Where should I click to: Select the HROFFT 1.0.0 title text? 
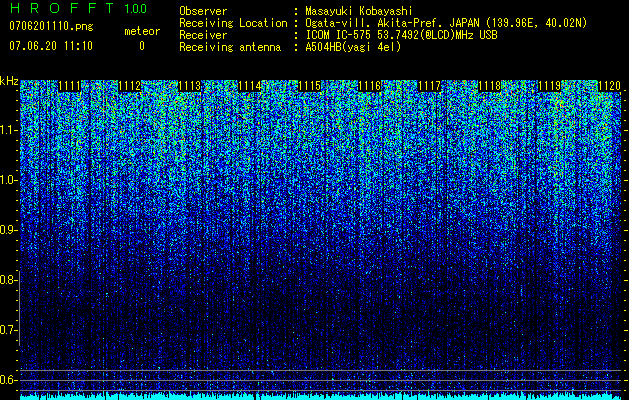(x=78, y=8)
